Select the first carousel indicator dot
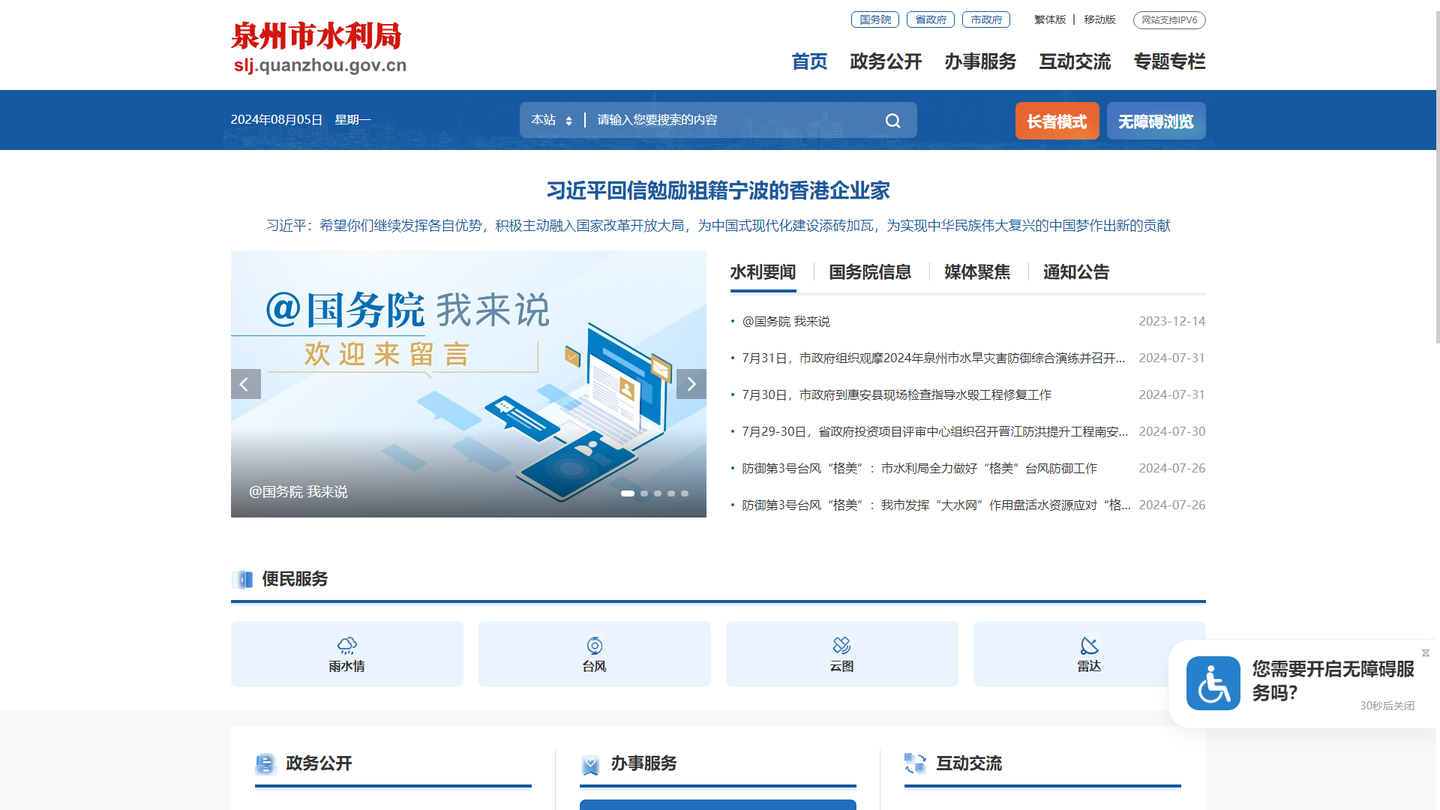The width and height of the screenshot is (1440, 810). point(628,493)
